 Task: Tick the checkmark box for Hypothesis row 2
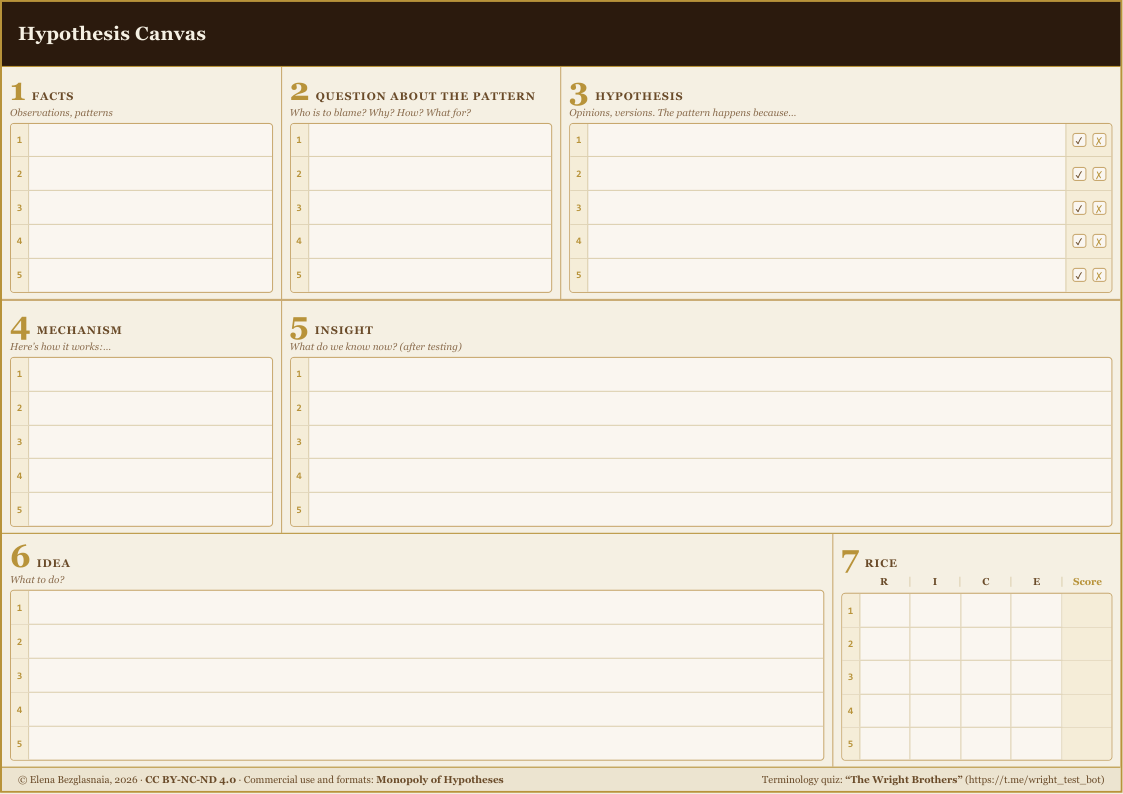1079,174
